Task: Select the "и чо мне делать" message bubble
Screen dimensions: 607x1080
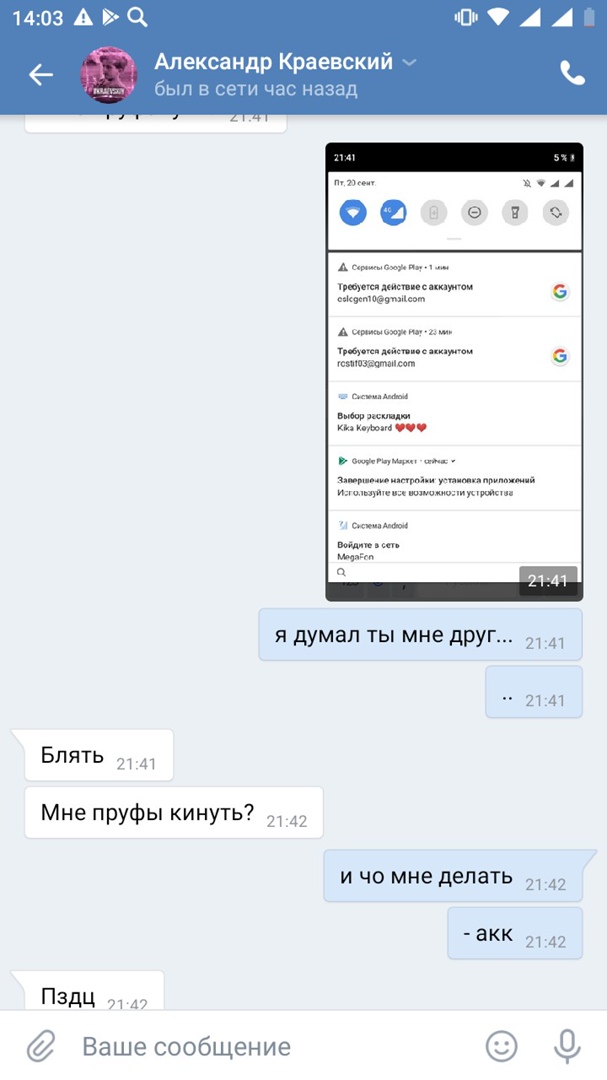Action: click(x=453, y=876)
